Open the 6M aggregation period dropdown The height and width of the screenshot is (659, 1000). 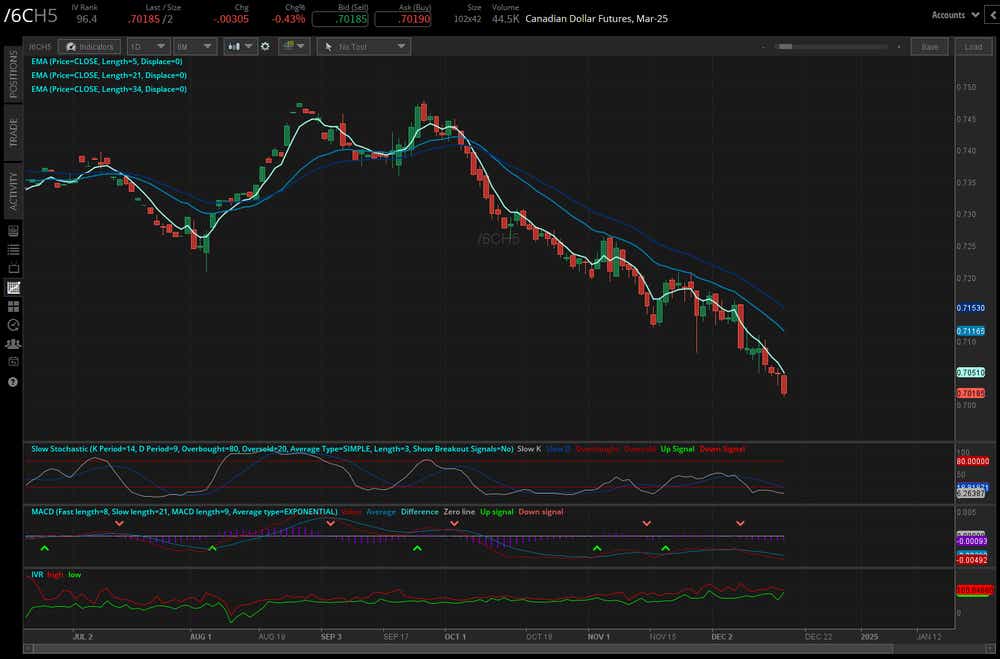194,46
